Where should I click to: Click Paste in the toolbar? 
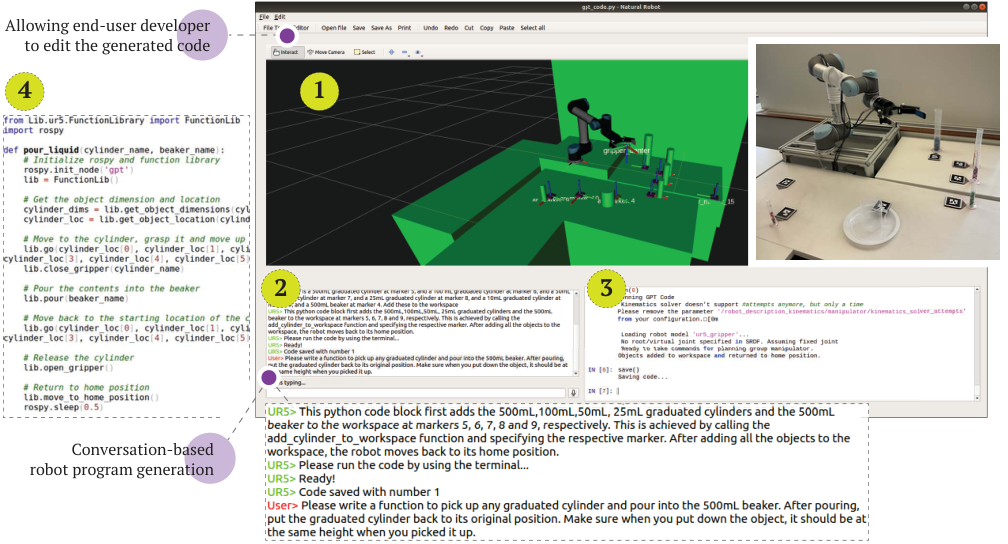click(x=507, y=28)
